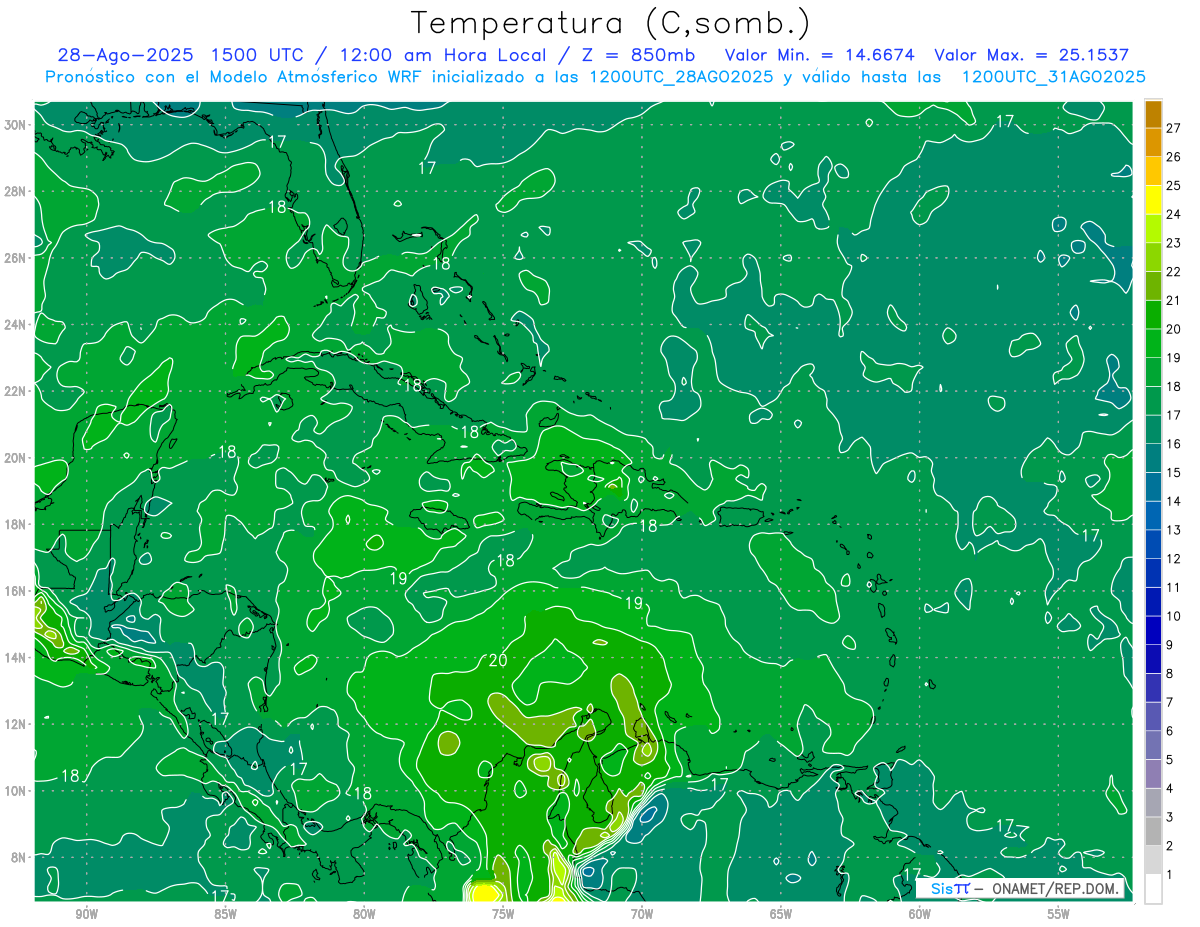
Task: Click legend value "21" on color scale
Action: coord(1173,300)
